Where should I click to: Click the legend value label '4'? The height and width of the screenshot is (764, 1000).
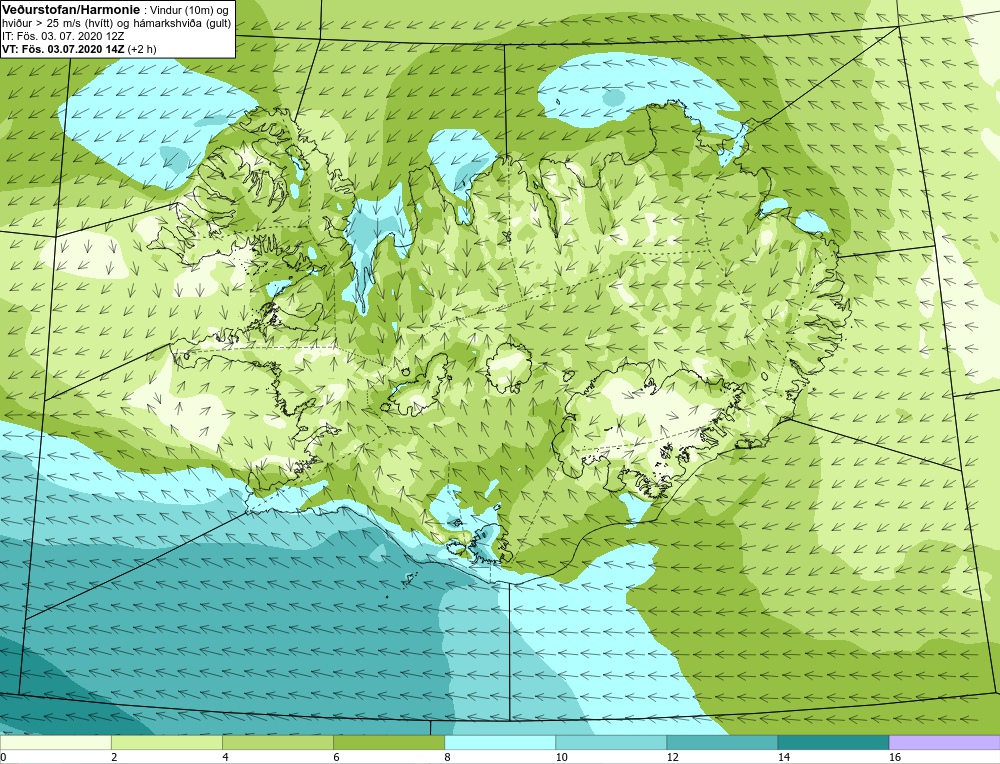pyautogui.click(x=225, y=757)
